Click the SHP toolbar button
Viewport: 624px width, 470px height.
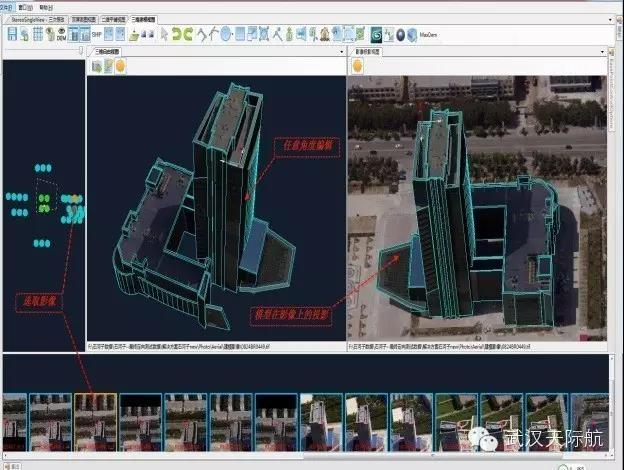point(97,34)
